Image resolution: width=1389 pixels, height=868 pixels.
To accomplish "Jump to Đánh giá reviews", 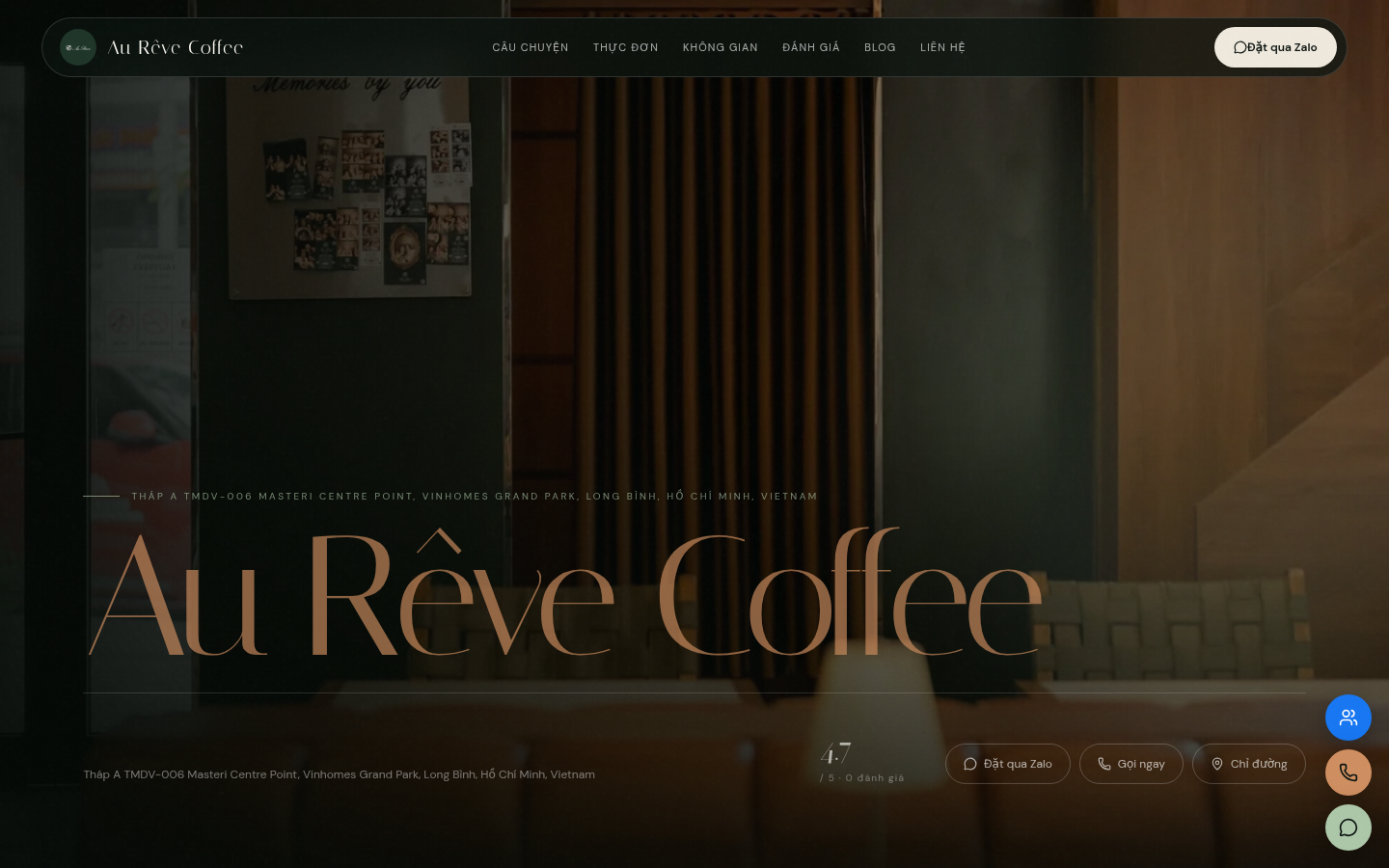I will [x=811, y=47].
